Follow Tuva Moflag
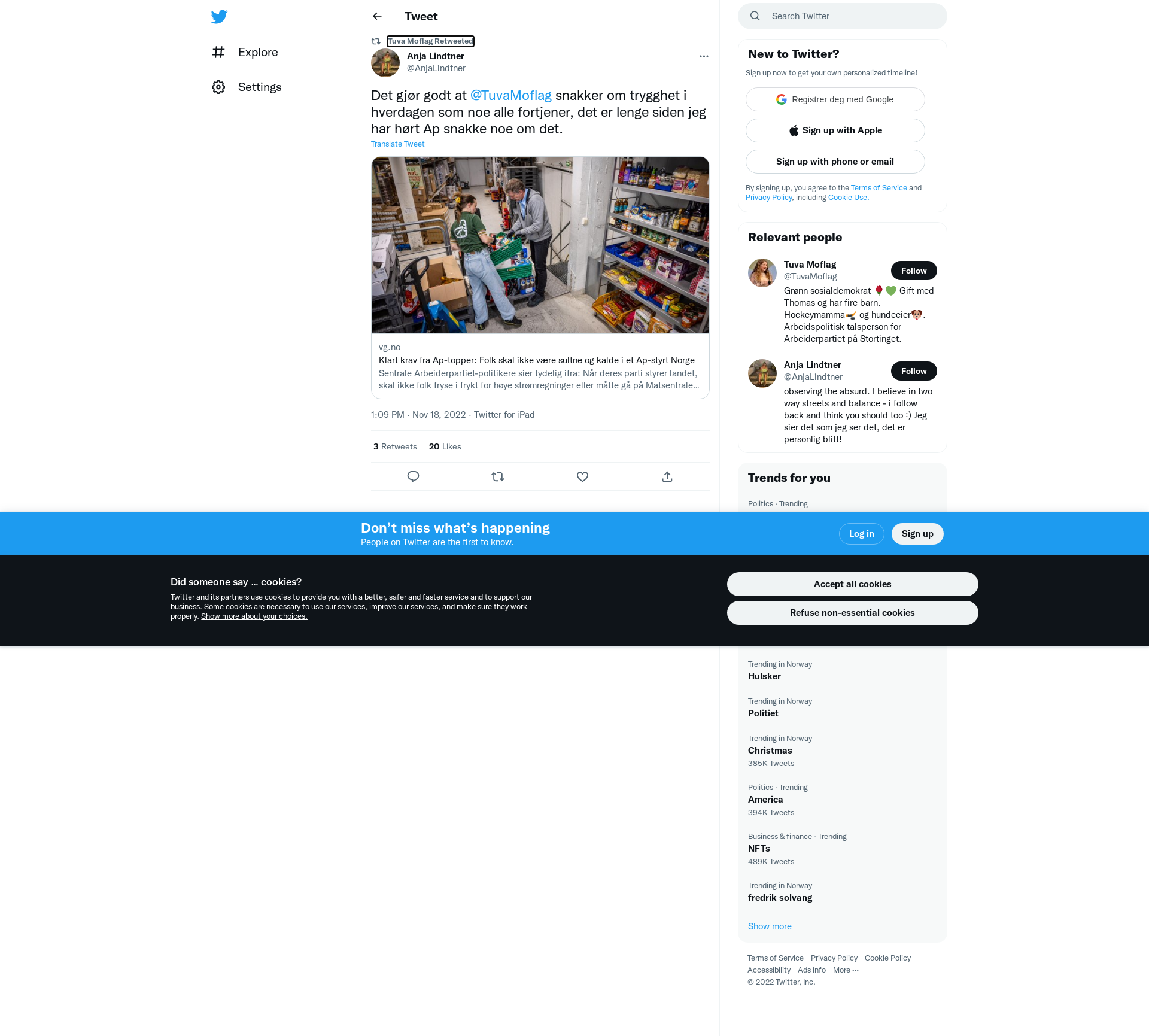 point(914,271)
